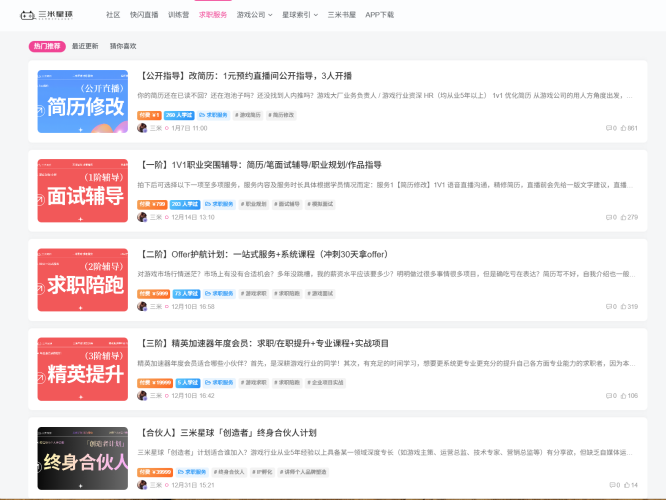Click the #模拟面试 hashtag
The width and height of the screenshot is (666, 500).
pyautogui.click(x=320, y=204)
